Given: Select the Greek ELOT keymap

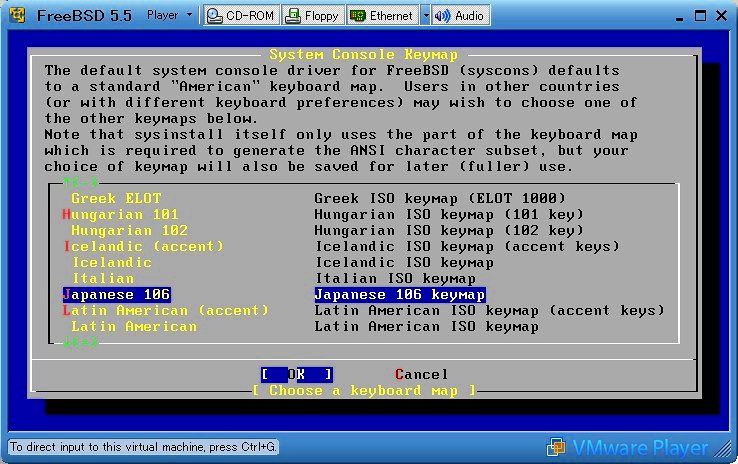Looking at the screenshot, I should point(115,198).
